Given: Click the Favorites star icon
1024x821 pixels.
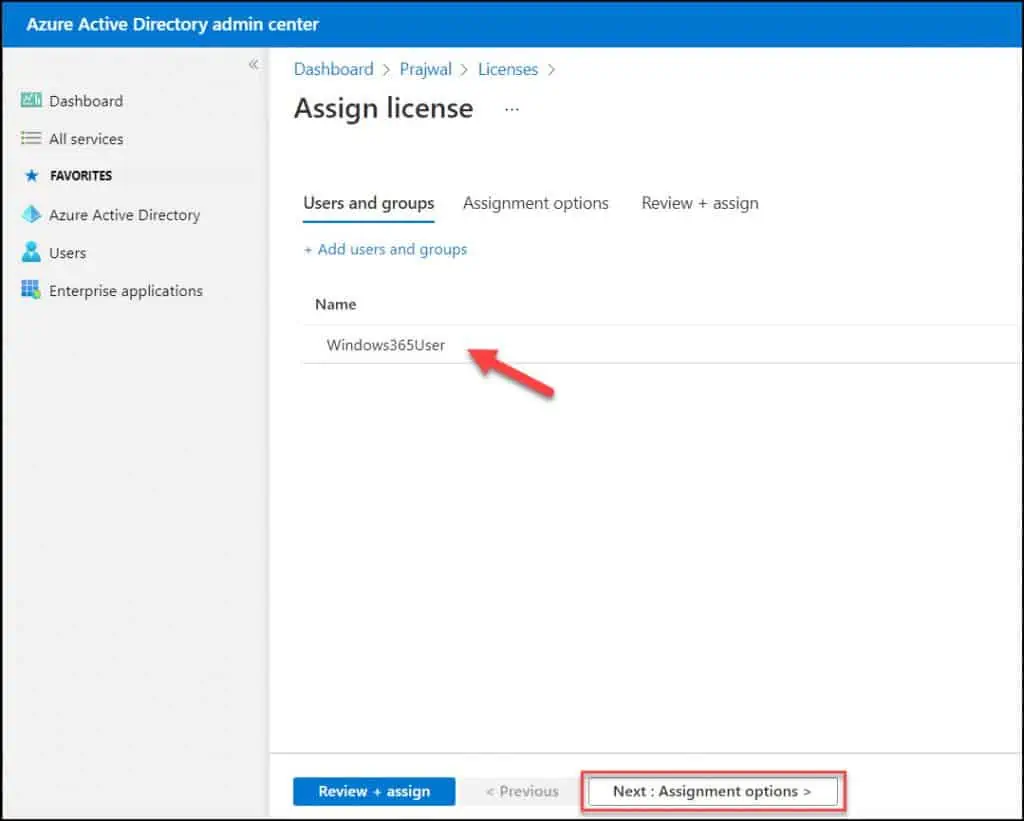Looking at the screenshot, I should (31, 176).
